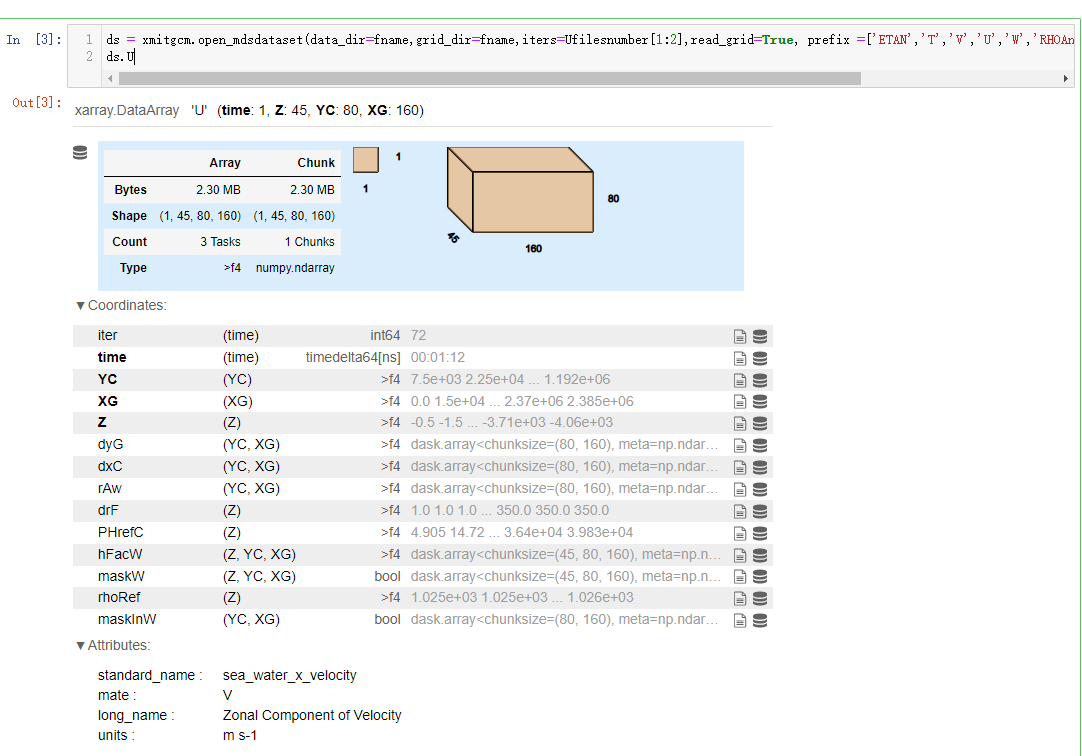Show attributes for maskW coordinate

click(740, 577)
